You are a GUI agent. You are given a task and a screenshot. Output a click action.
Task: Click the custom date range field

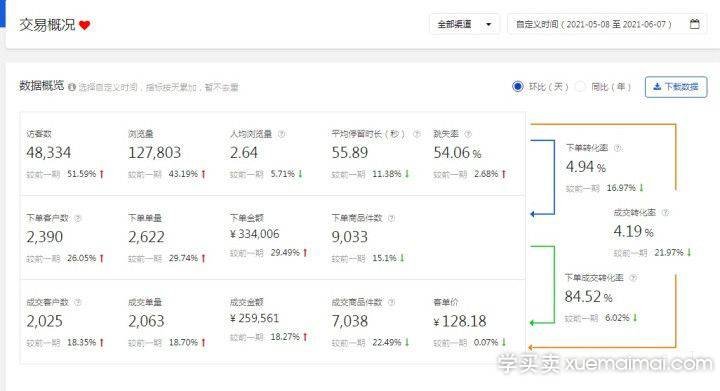pos(607,24)
